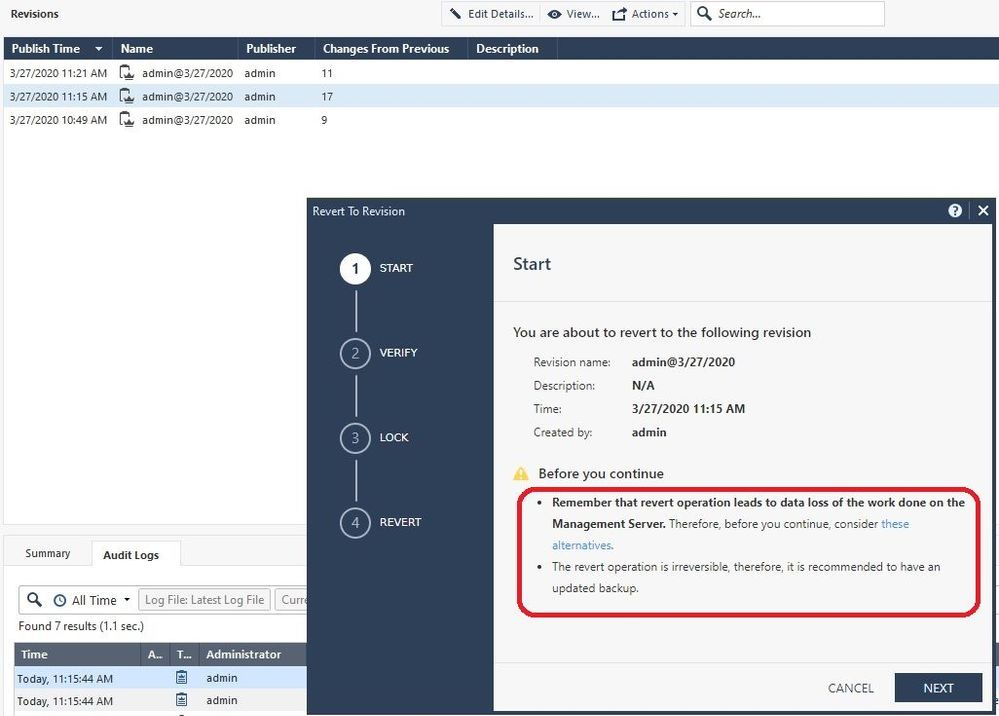
Task: Click the warning triangle icon by Before you continue
Action: pos(521,473)
